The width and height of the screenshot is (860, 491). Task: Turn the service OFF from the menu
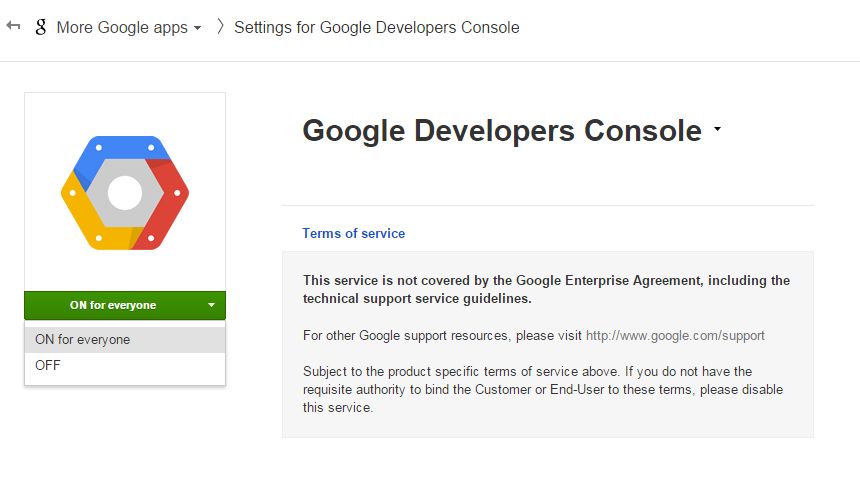pos(48,366)
